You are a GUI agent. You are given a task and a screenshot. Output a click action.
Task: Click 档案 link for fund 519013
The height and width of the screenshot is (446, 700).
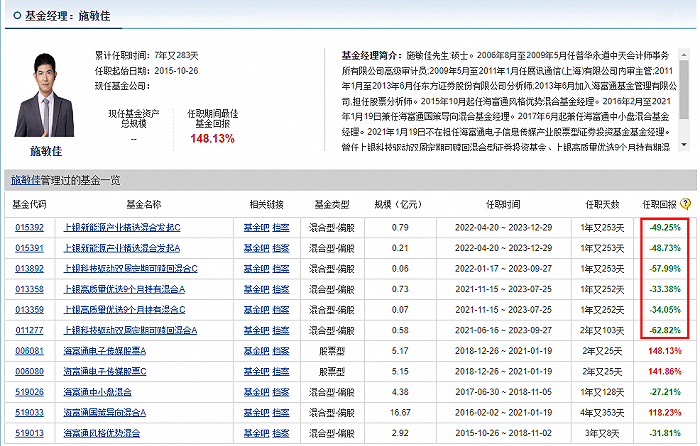click(x=281, y=433)
